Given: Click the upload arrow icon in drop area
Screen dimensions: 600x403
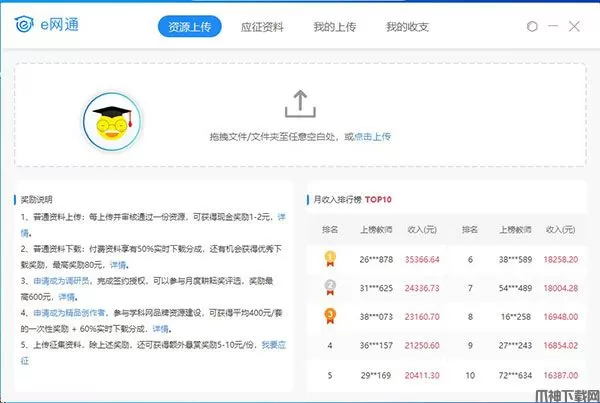Looking at the screenshot, I should (x=299, y=103).
